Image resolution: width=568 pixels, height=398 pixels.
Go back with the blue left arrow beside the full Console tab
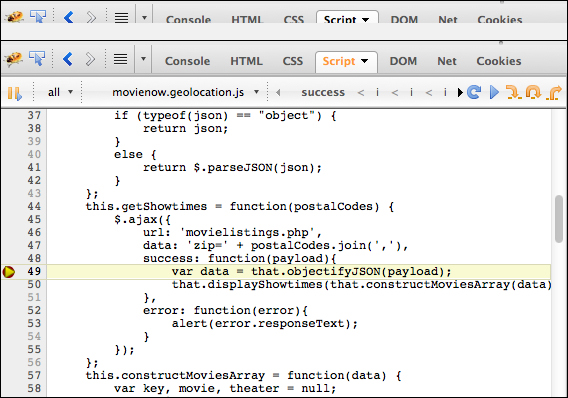point(68,59)
